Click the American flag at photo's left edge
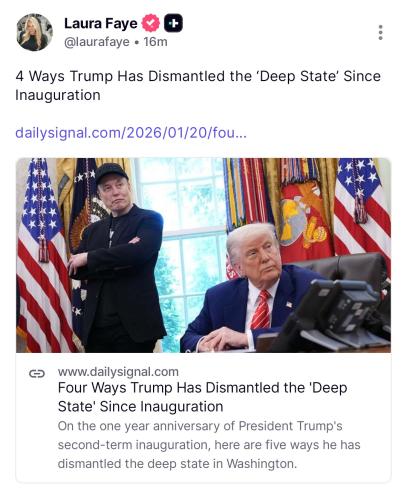 click(x=43, y=255)
